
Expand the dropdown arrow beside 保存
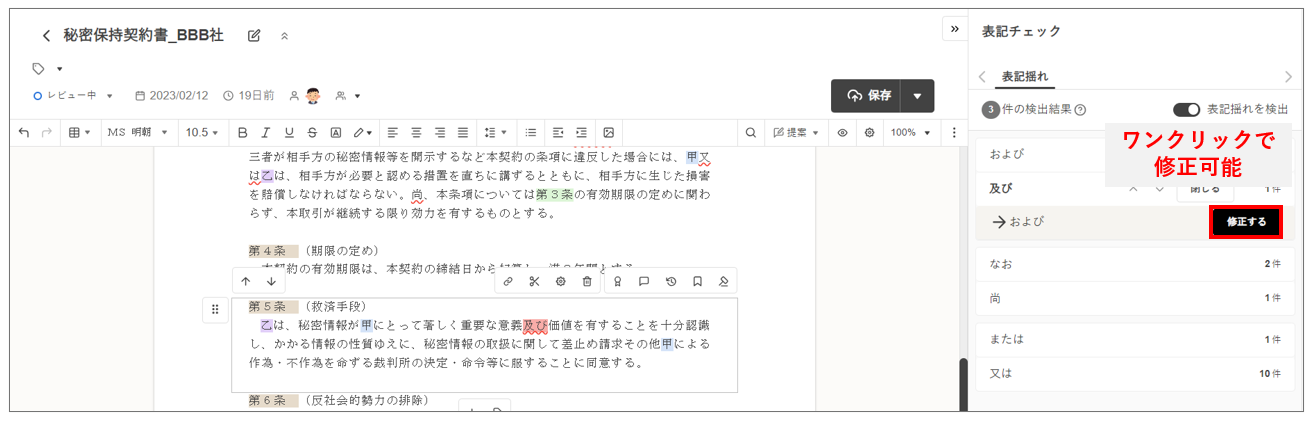[x=917, y=96]
